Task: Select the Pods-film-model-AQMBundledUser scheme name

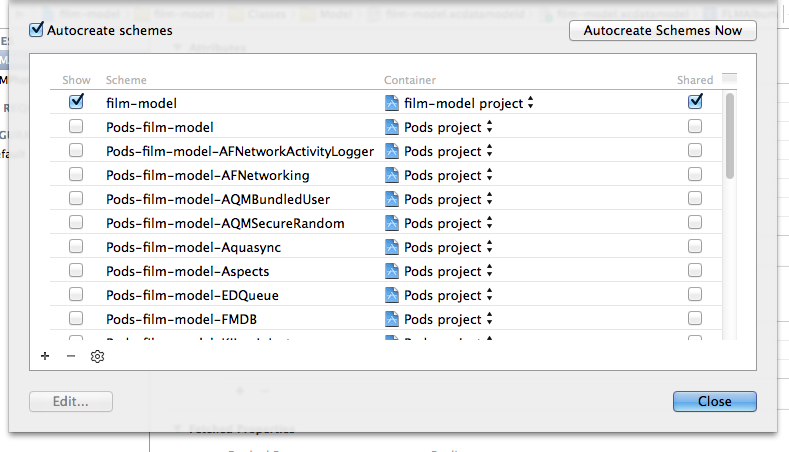Action: pyautogui.click(x=218, y=199)
